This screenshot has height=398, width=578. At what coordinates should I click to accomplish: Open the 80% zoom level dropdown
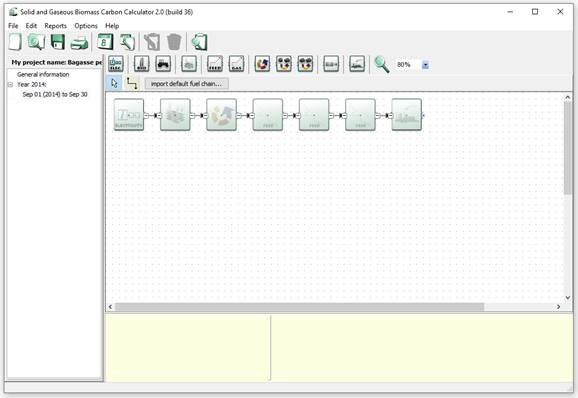[425, 65]
